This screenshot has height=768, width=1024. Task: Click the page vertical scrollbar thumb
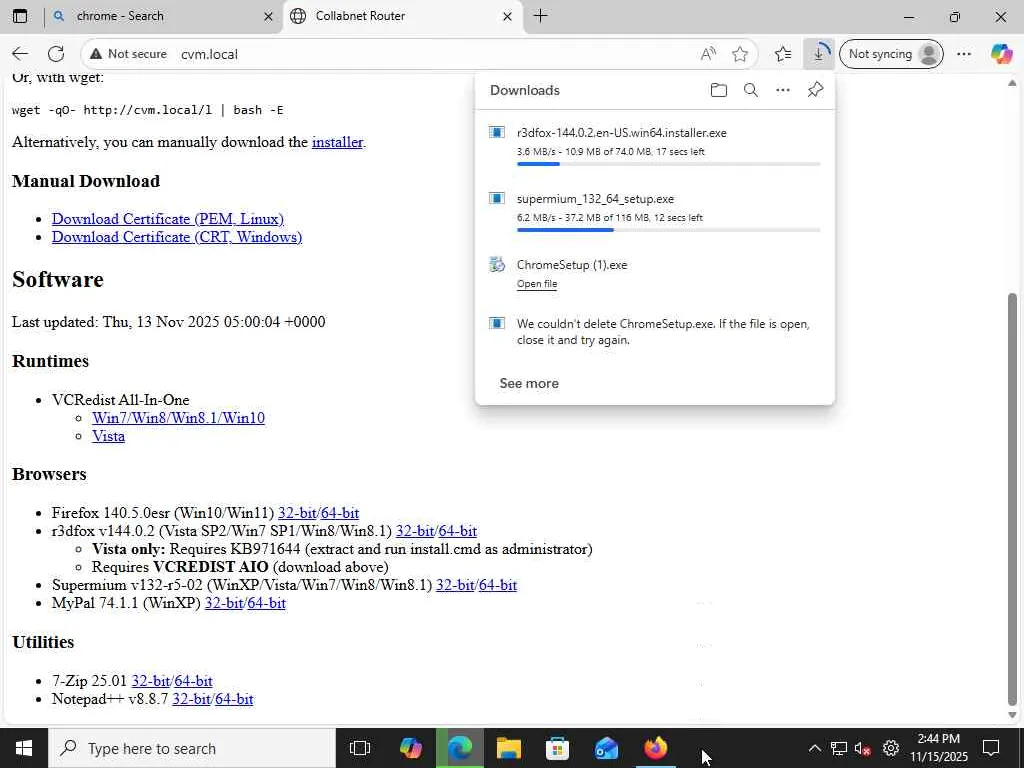[1012, 500]
